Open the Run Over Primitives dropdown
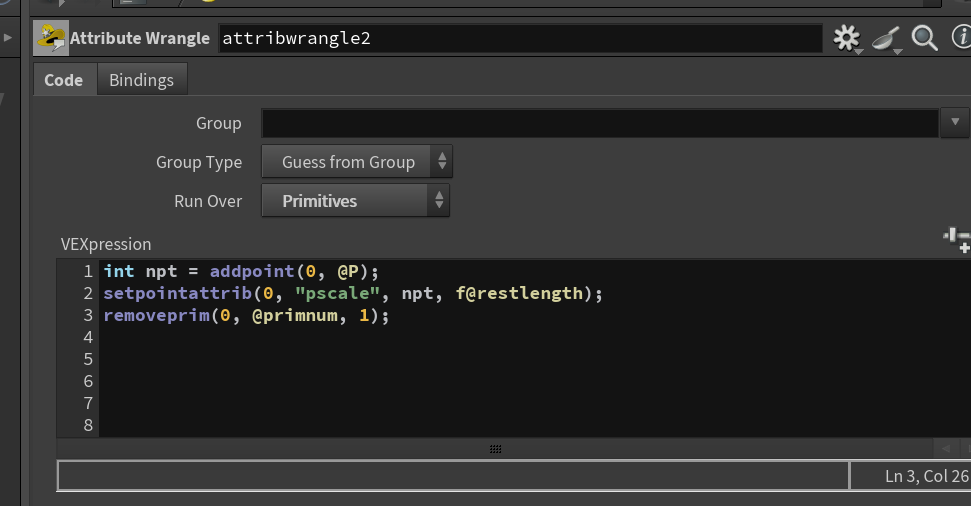The image size is (971, 506). click(355, 201)
